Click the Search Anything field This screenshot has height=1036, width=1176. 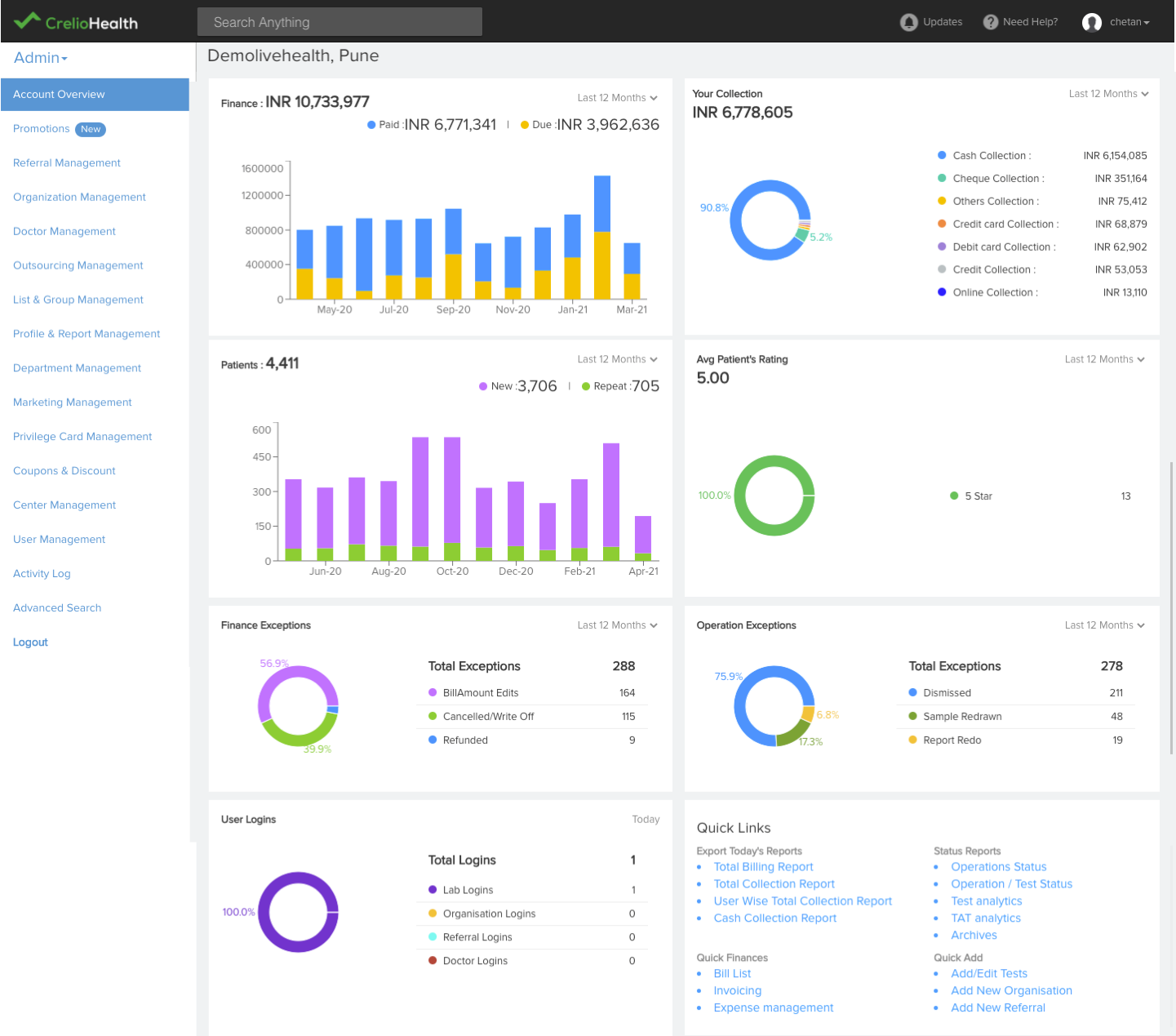[x=339, y=22]
